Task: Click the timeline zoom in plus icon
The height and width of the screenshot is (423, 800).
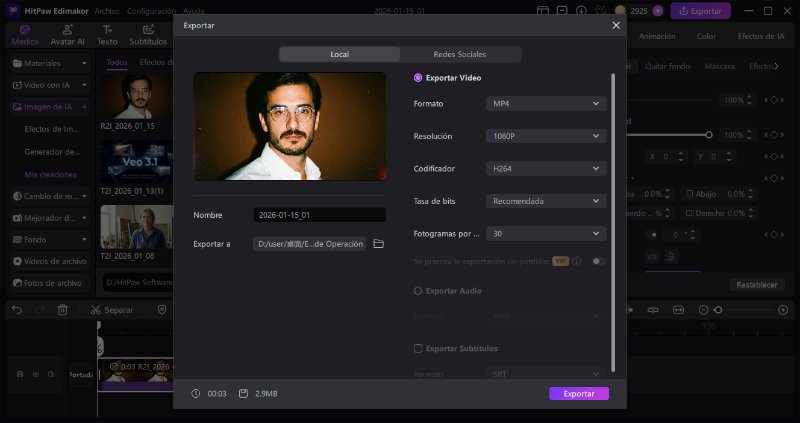Action: tap(783, 310)
